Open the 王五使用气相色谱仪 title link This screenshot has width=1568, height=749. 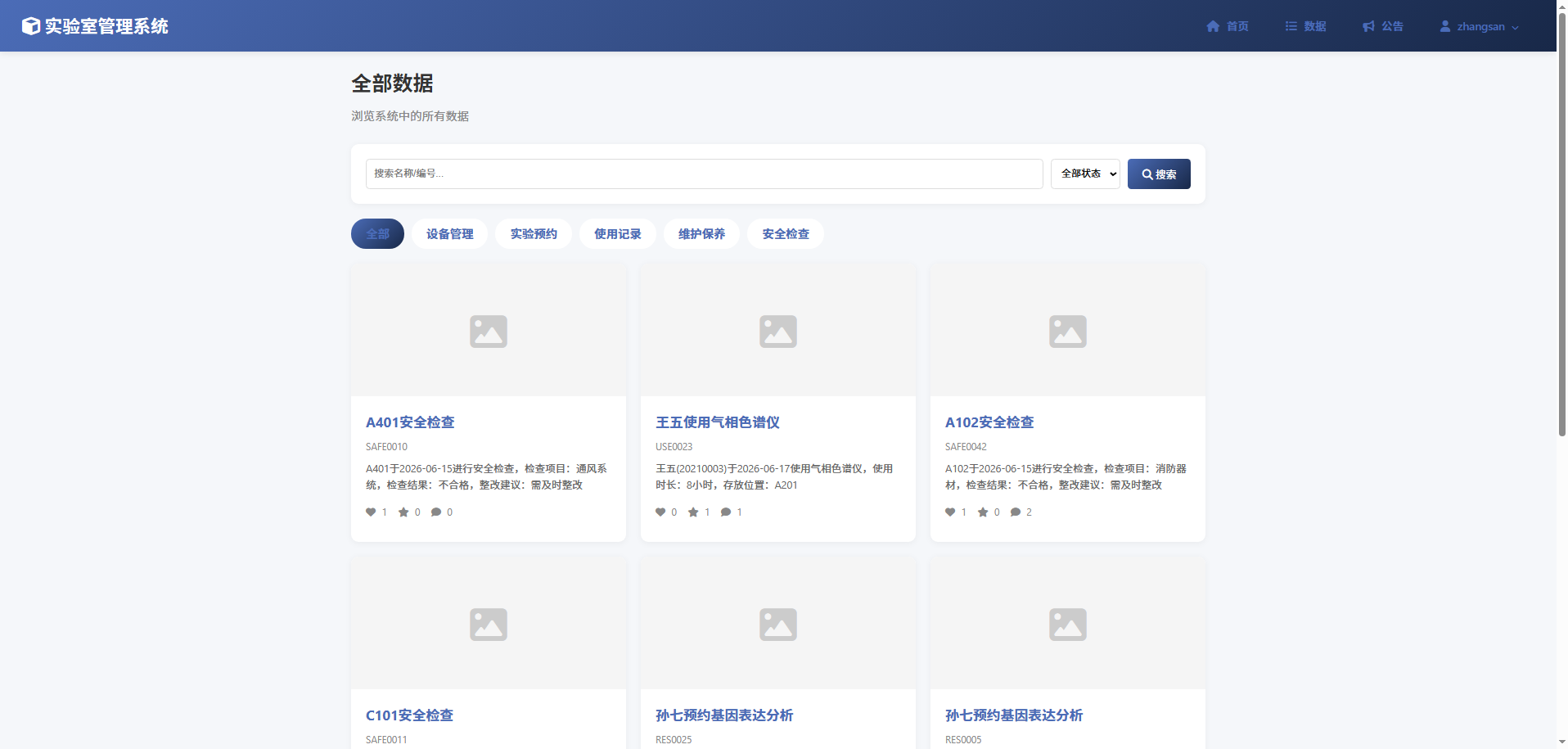[x=718, y=422]
